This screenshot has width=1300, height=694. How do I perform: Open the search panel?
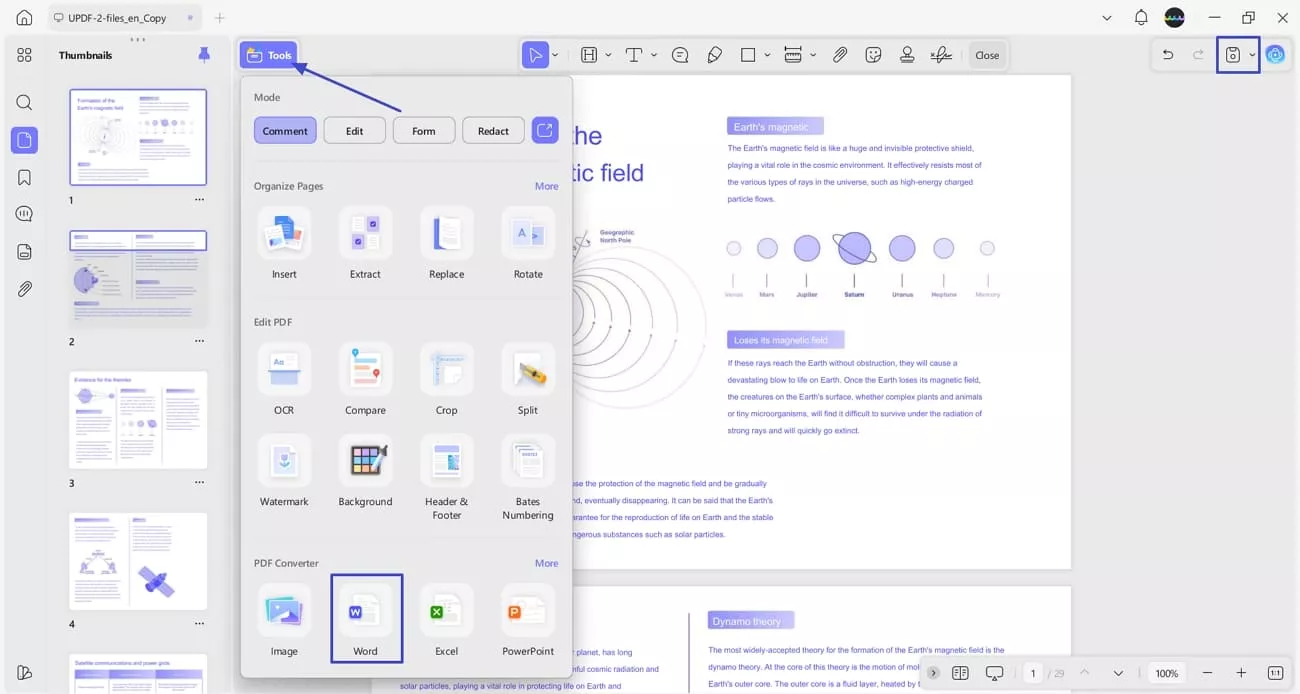(24, 102)
